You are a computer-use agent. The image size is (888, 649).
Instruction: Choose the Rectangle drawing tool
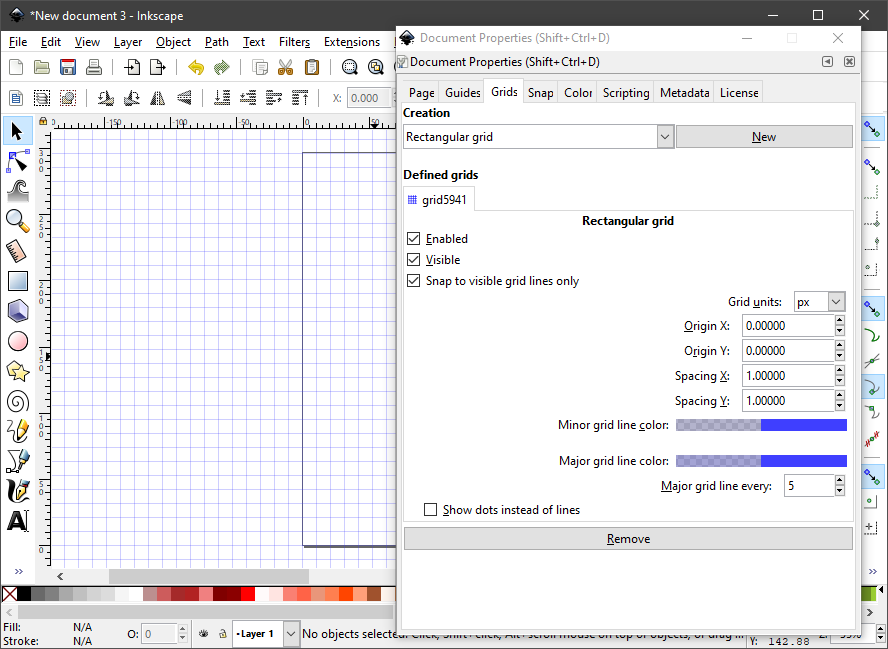coord(17,281)
